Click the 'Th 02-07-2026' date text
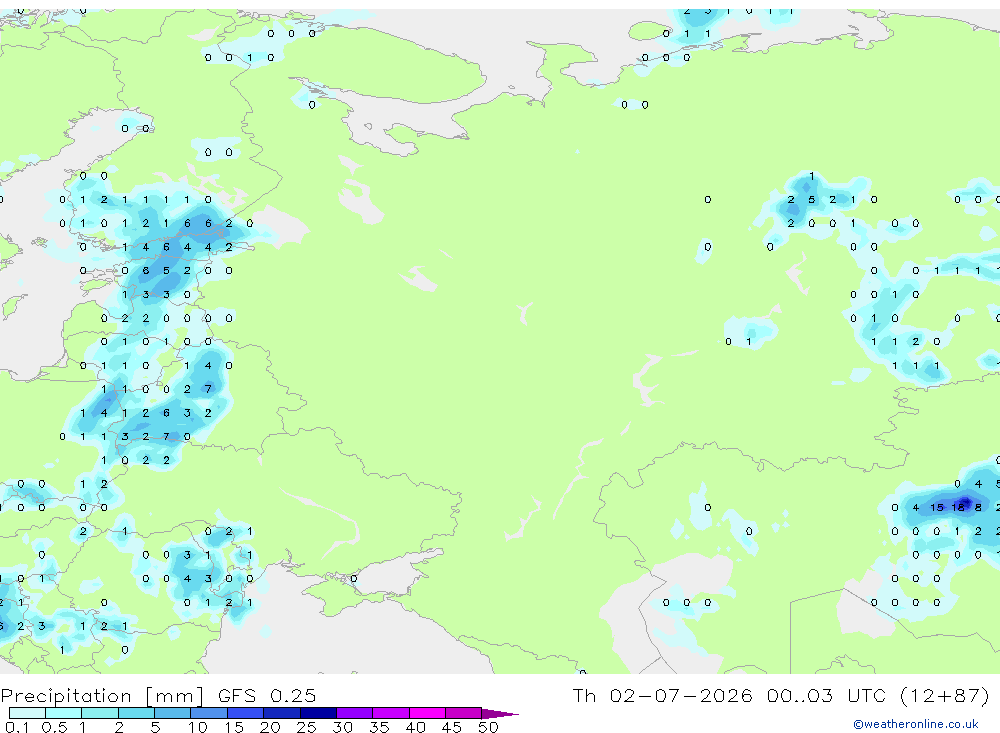This screenshot has height=733, width=1000. pyautogui.click(x=662, y=695)
